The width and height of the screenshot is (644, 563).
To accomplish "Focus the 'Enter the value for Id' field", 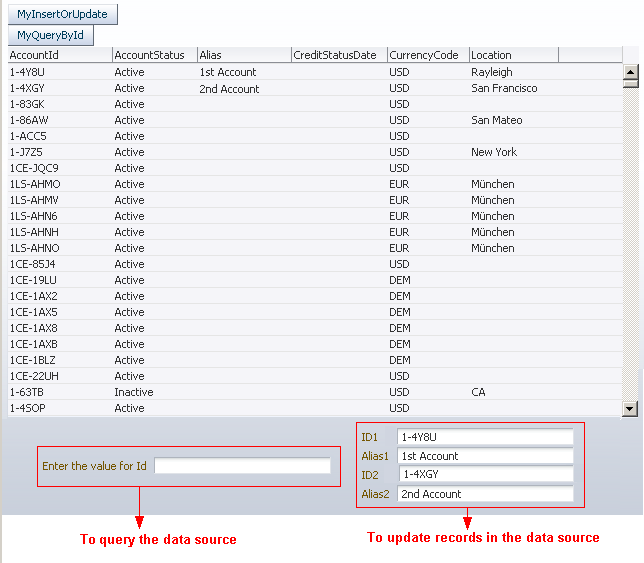I will pyautogui.click(x=242, y=466).
